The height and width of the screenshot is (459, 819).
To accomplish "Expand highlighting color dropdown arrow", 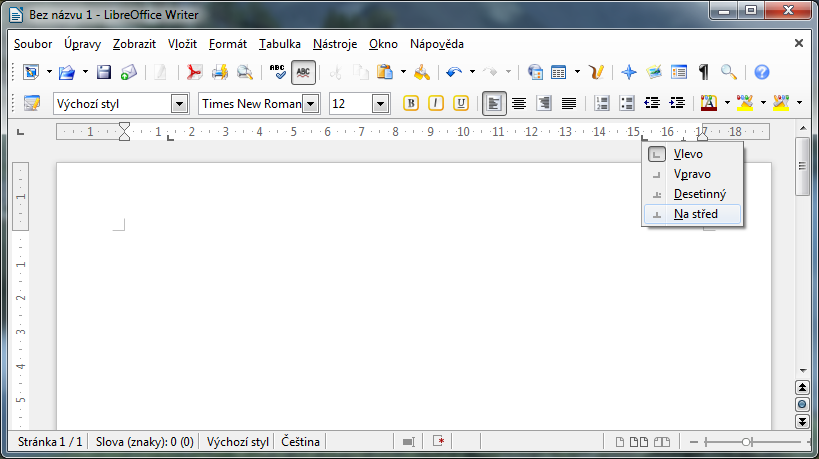I will pos(763,103).
